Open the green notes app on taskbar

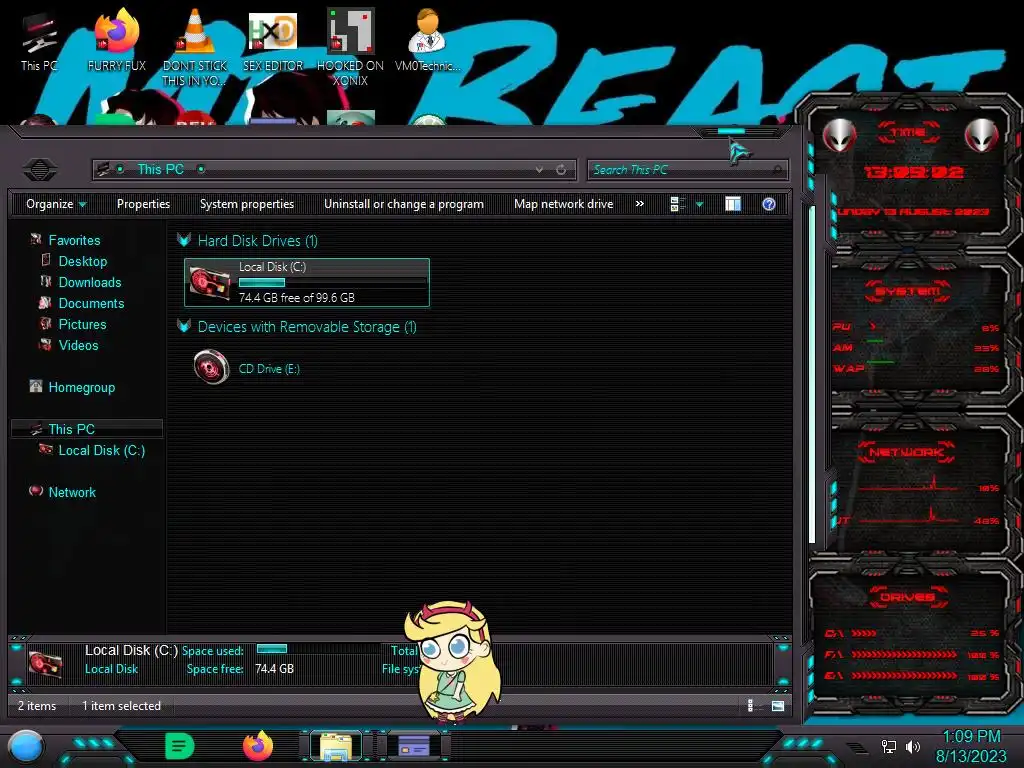[180, 746]
